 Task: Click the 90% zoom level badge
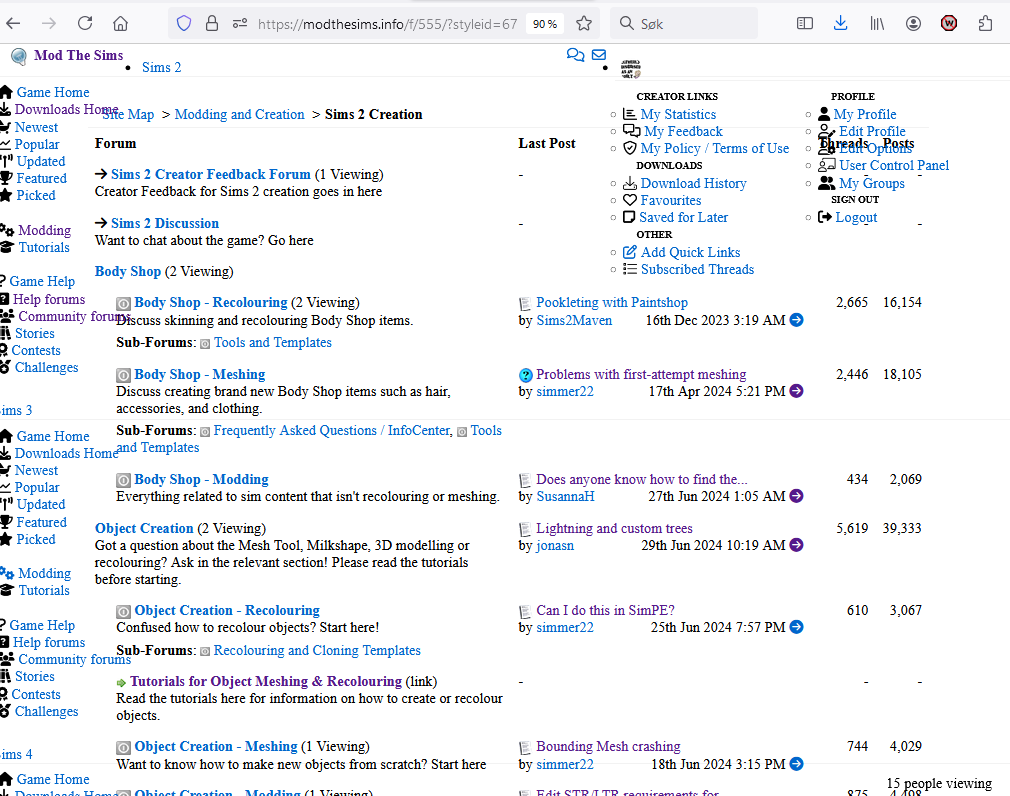click(x=545, y=23)
